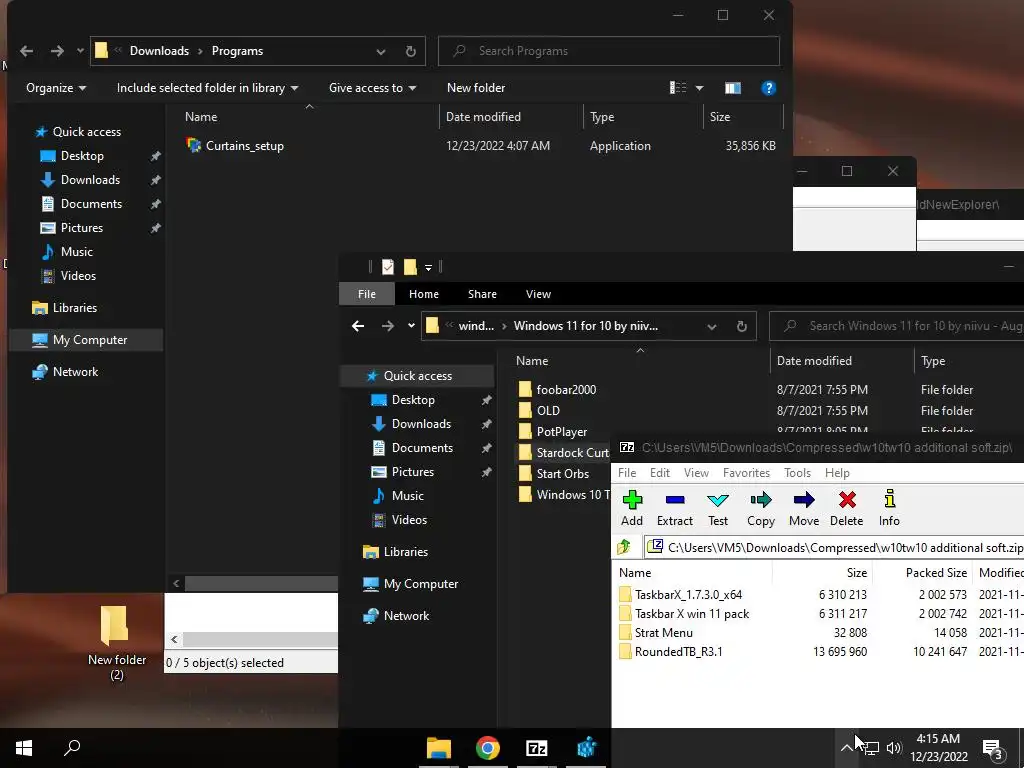Switch to Home ribbon tab
Screen dimensions: 1024x768
pos(424,294)
